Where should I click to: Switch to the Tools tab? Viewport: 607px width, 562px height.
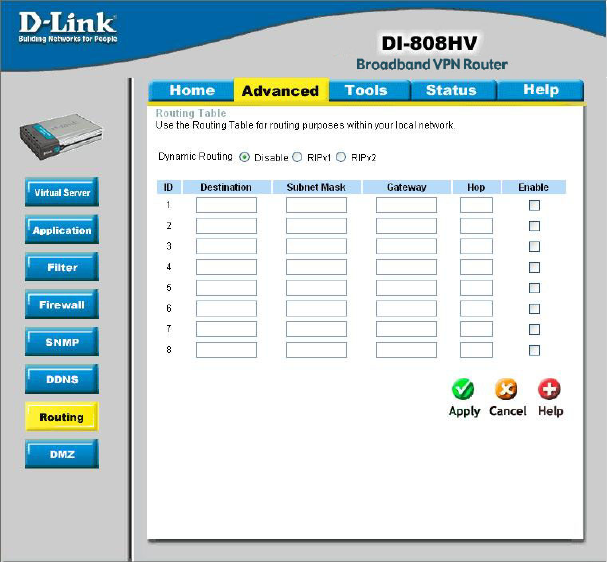pos(369,91)
